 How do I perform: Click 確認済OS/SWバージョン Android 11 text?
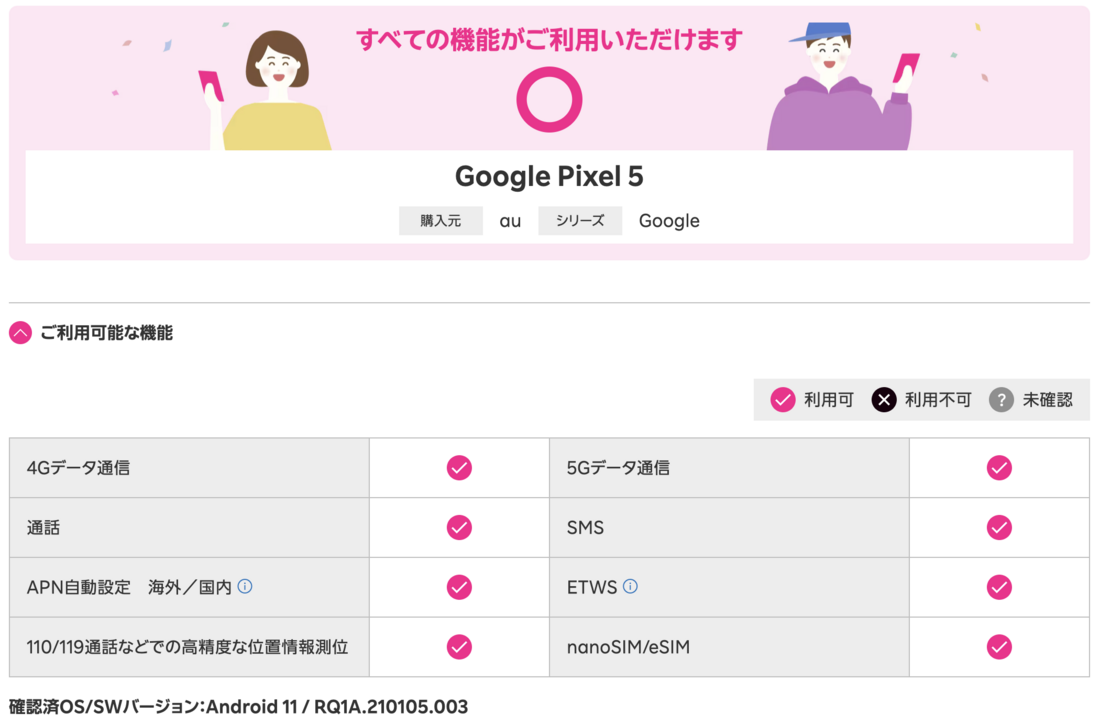pos(239,707)
